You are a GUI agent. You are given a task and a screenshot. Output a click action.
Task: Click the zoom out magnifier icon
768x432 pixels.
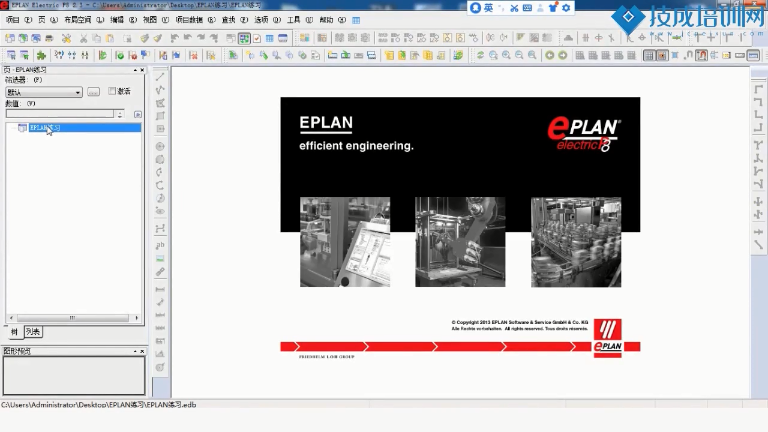pos(519,55)
